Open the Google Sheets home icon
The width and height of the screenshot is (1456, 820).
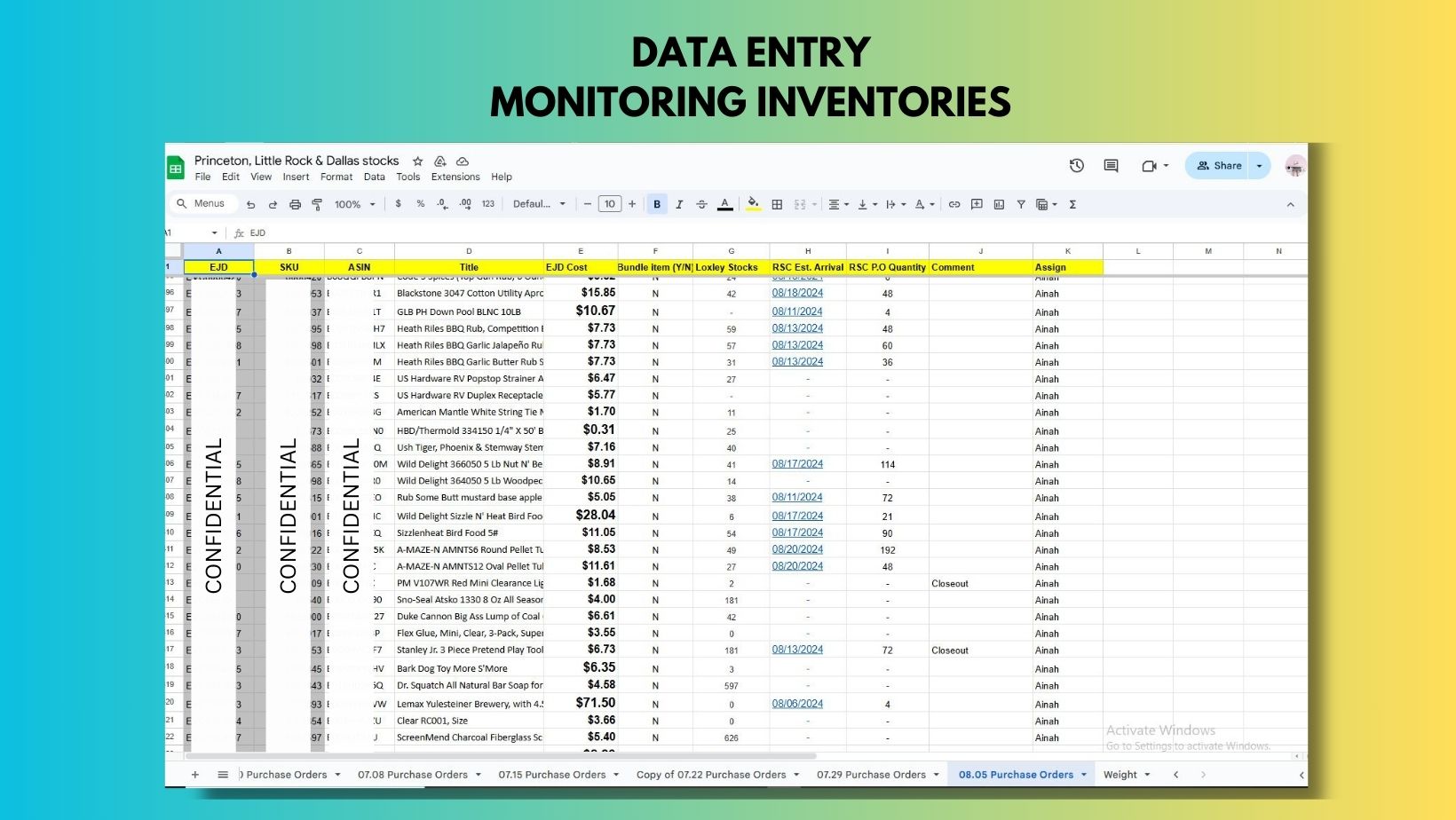pos(176,168)
